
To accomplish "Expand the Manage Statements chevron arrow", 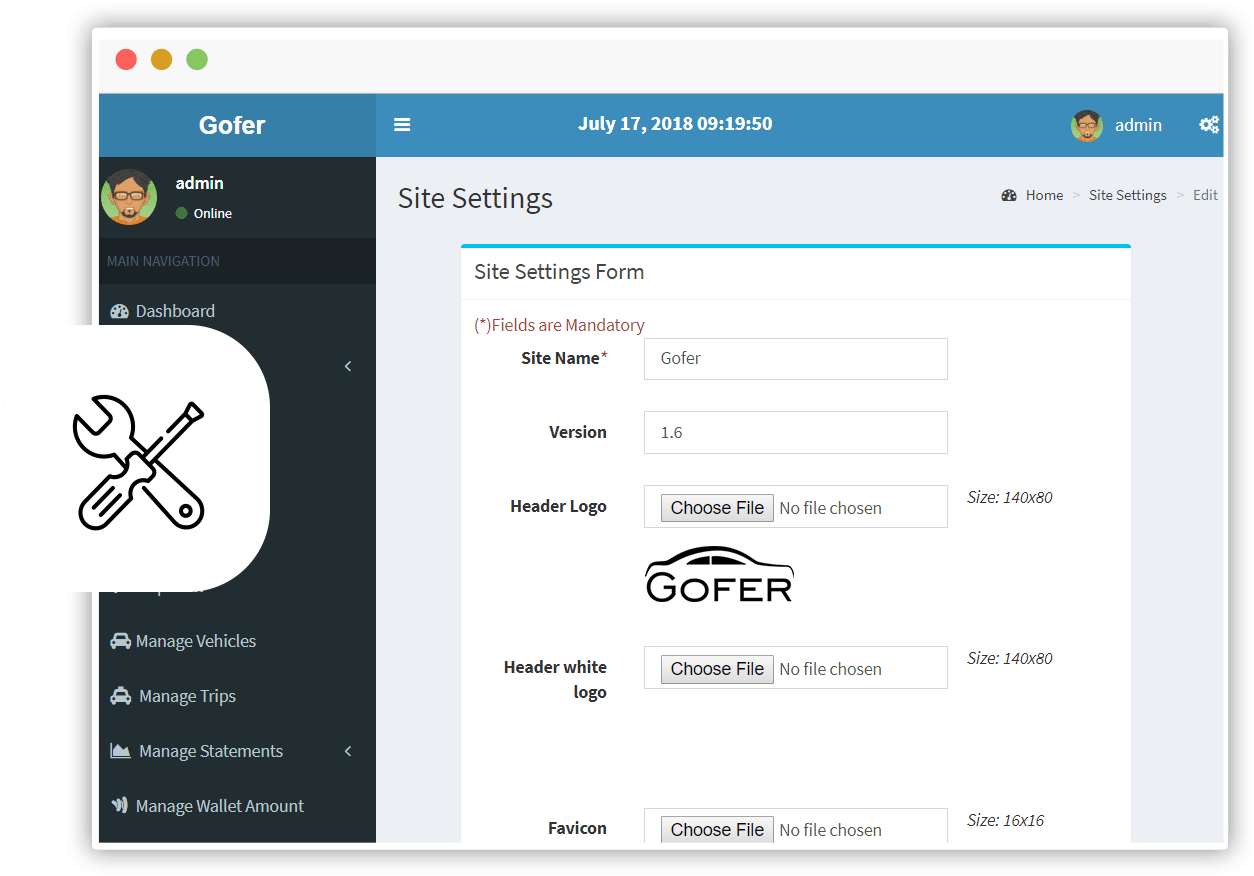I will pyautogui.click(x=348, y=751).
